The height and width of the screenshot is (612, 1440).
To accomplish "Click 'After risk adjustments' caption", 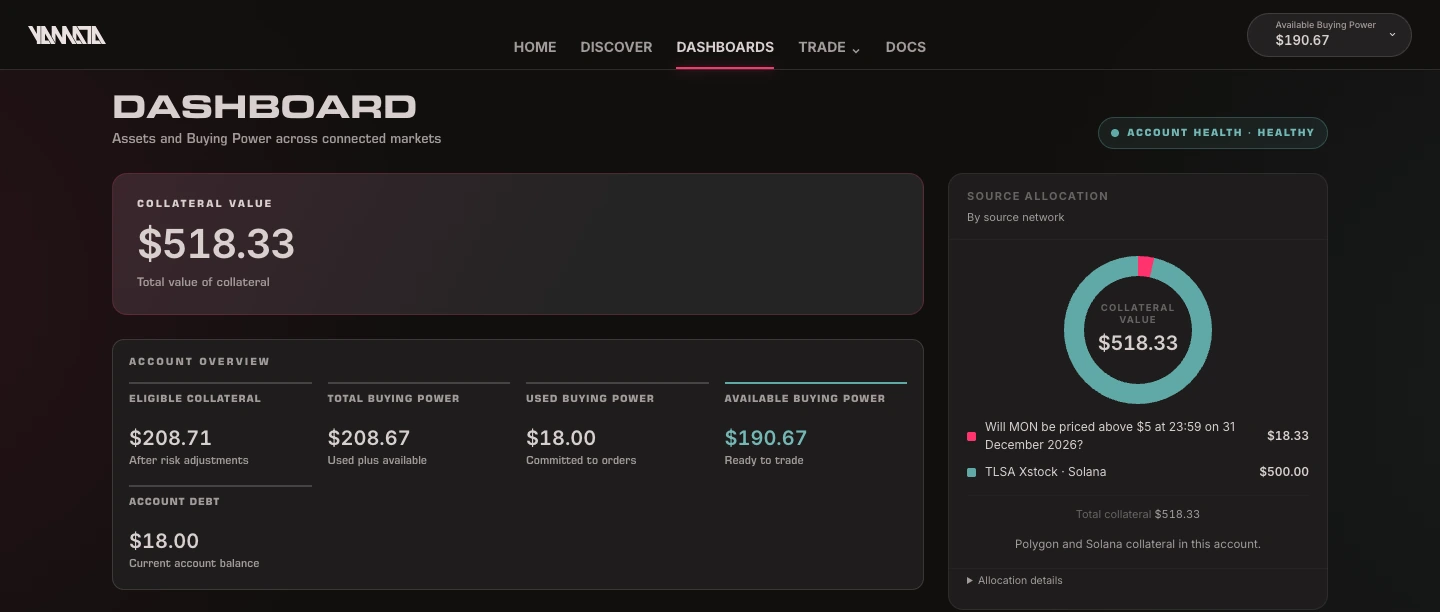I will 189,460.
